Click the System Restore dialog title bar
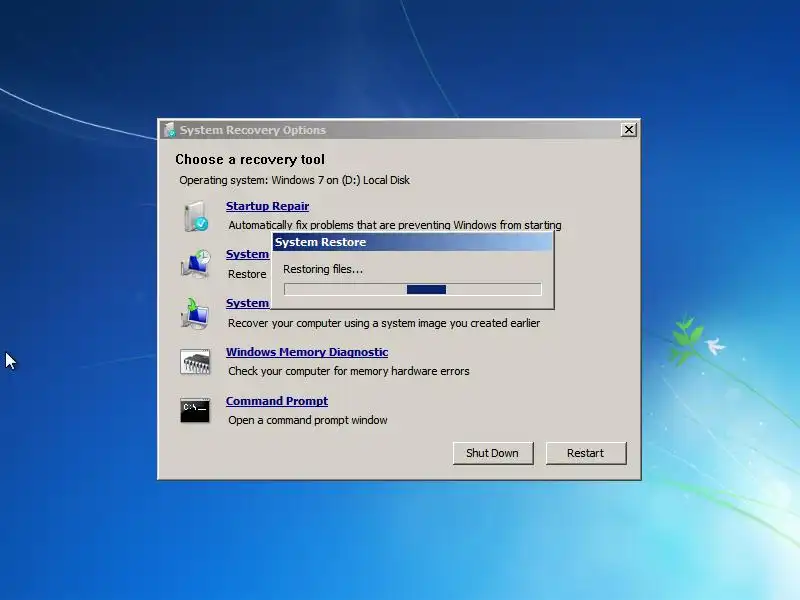800x600 pixels. pos(412,242)
